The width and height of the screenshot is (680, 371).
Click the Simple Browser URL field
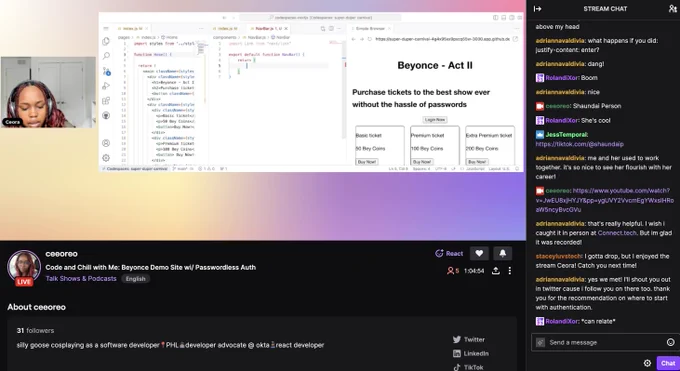click(x=442, y=39)
